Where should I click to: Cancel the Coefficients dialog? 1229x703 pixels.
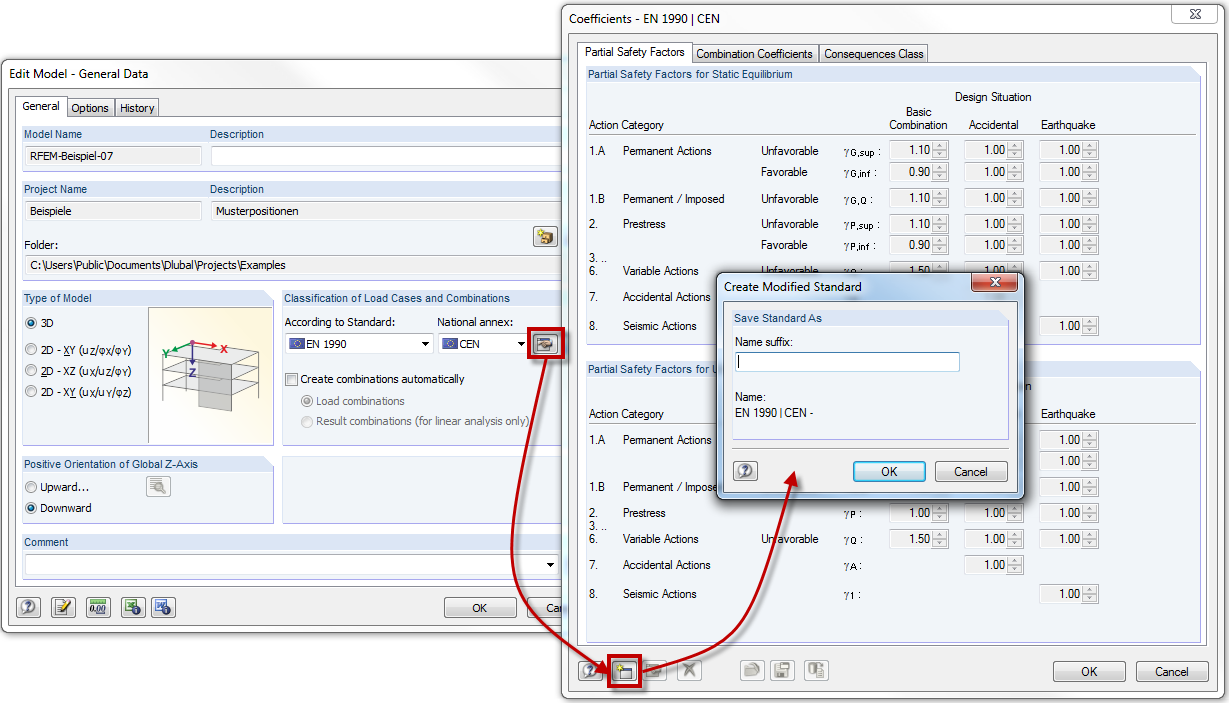(1171, 671)
